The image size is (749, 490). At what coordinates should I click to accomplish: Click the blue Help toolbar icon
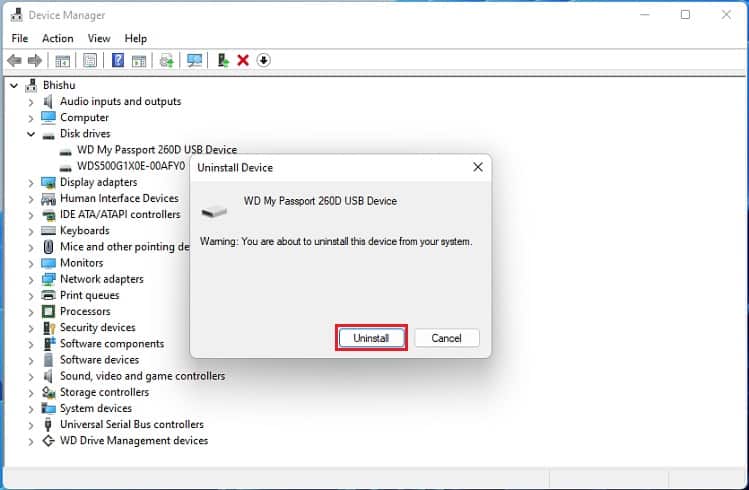(118, 60)
